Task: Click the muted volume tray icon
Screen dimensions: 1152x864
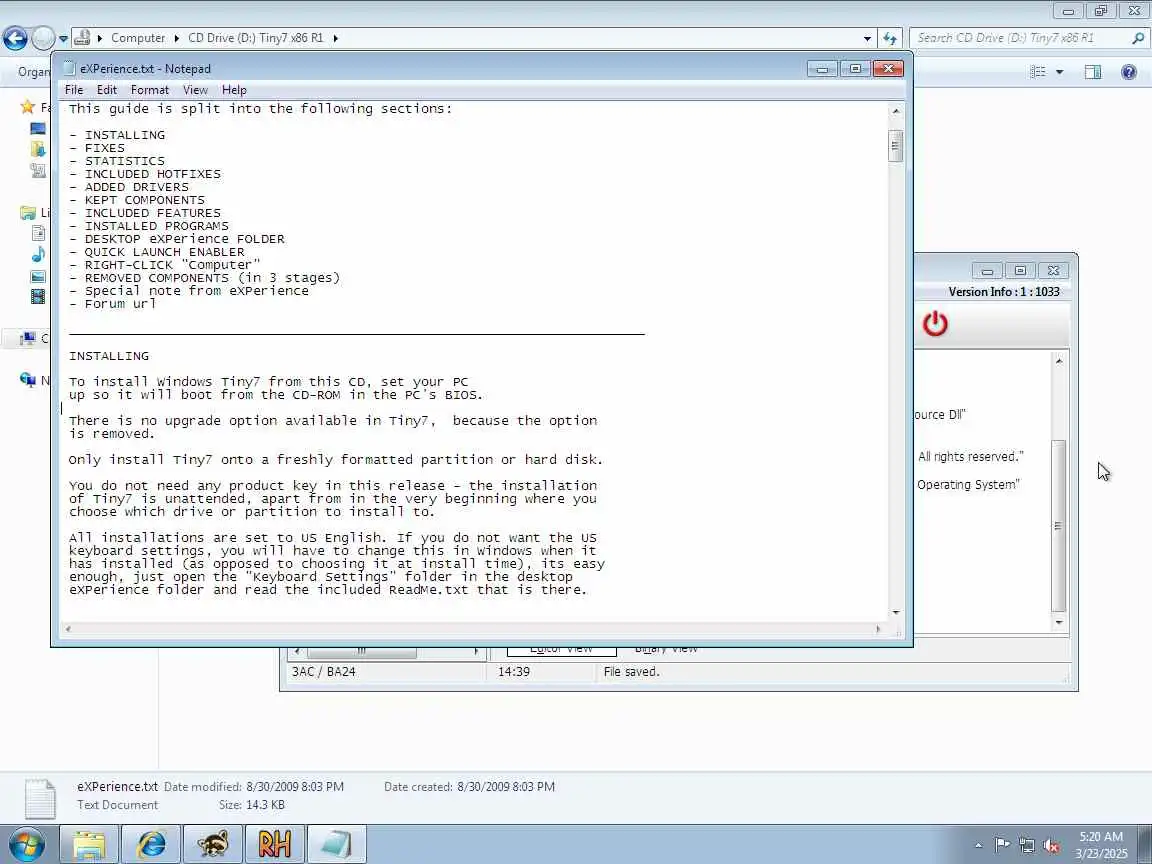Action: 1051,846
